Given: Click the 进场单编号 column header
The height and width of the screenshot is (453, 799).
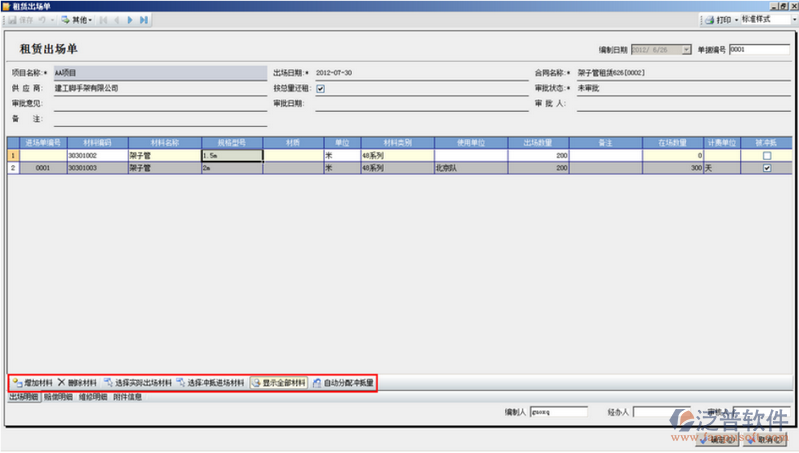Looking at the screenshot, I should [x=43, y=143].
